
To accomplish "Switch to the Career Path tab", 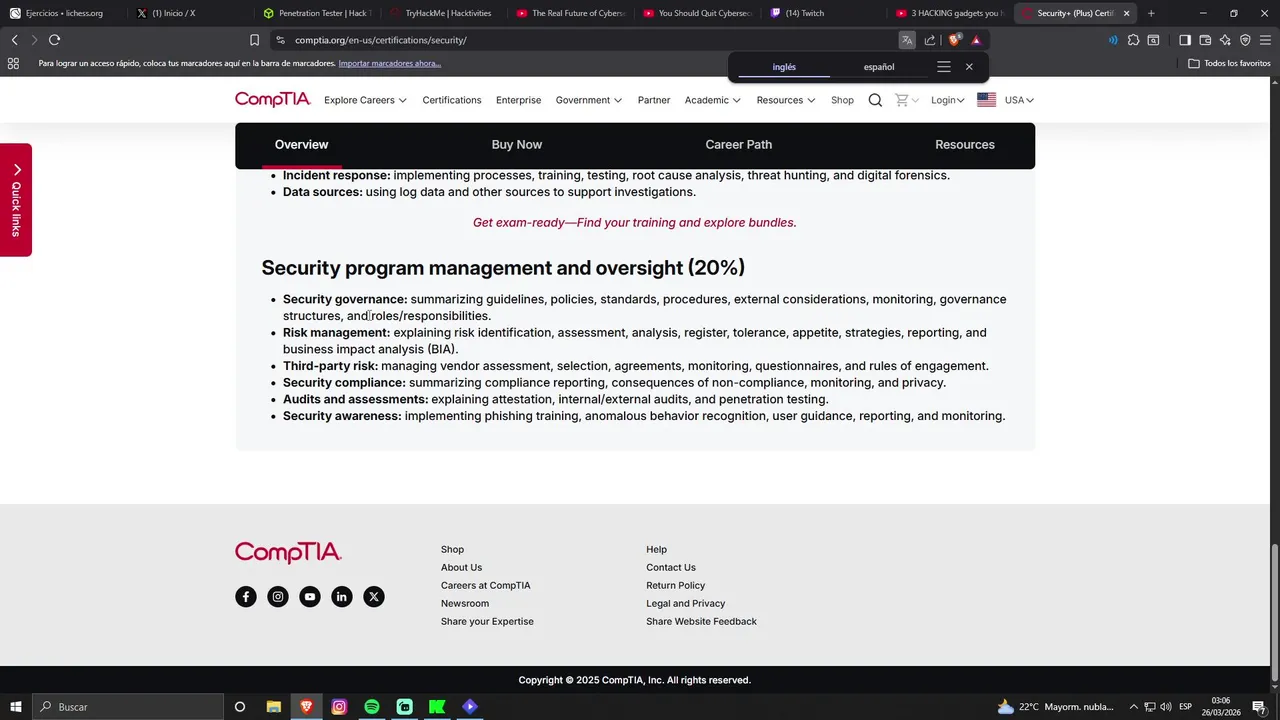I will point(739,145).
